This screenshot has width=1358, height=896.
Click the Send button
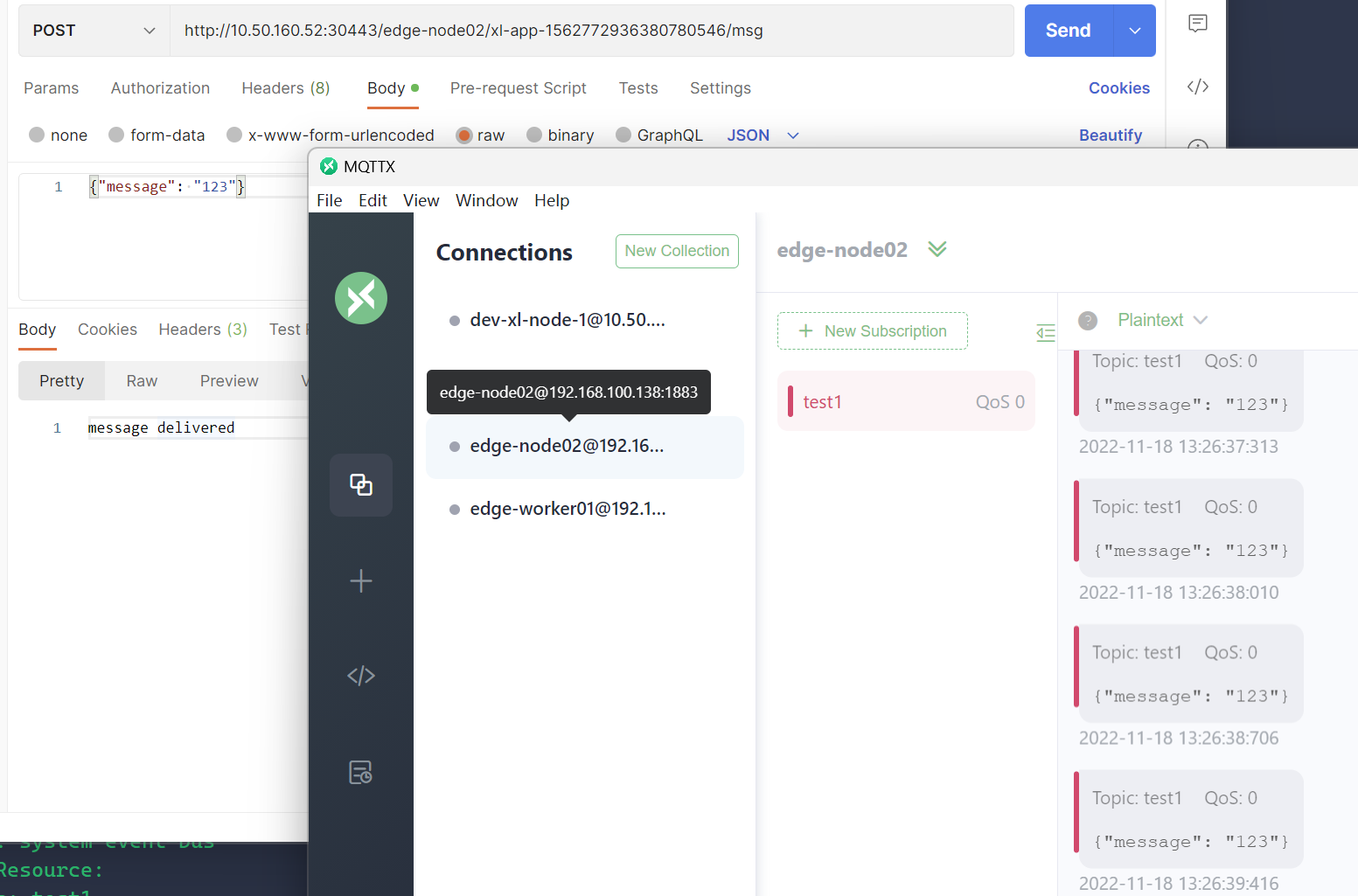pos(1068,30)
